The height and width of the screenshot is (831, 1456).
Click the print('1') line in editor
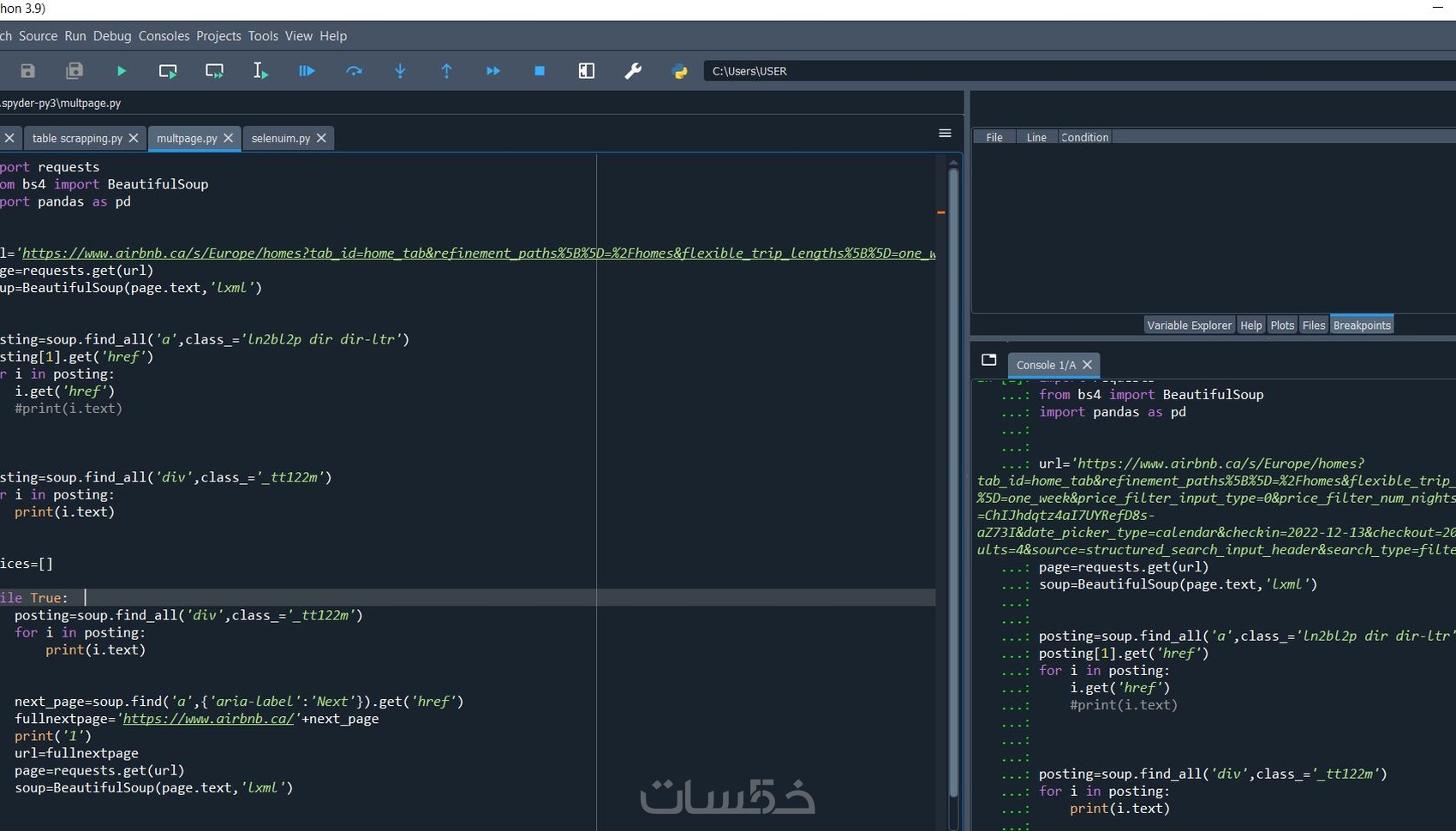tap(52, 736)
